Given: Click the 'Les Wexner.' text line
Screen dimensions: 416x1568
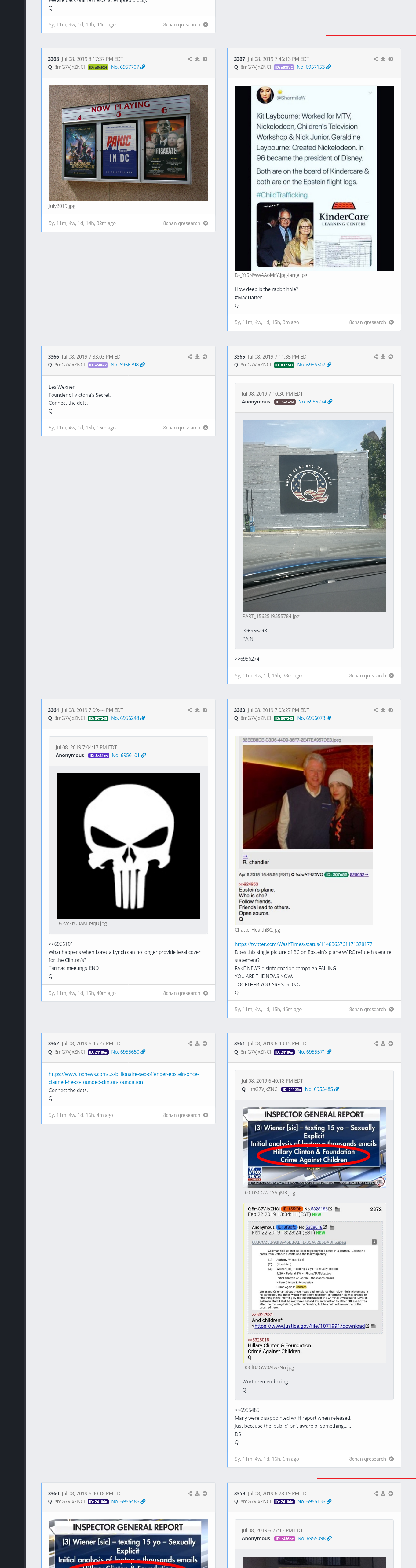Looking at the screenshot, I should click(x=62, y=387).
